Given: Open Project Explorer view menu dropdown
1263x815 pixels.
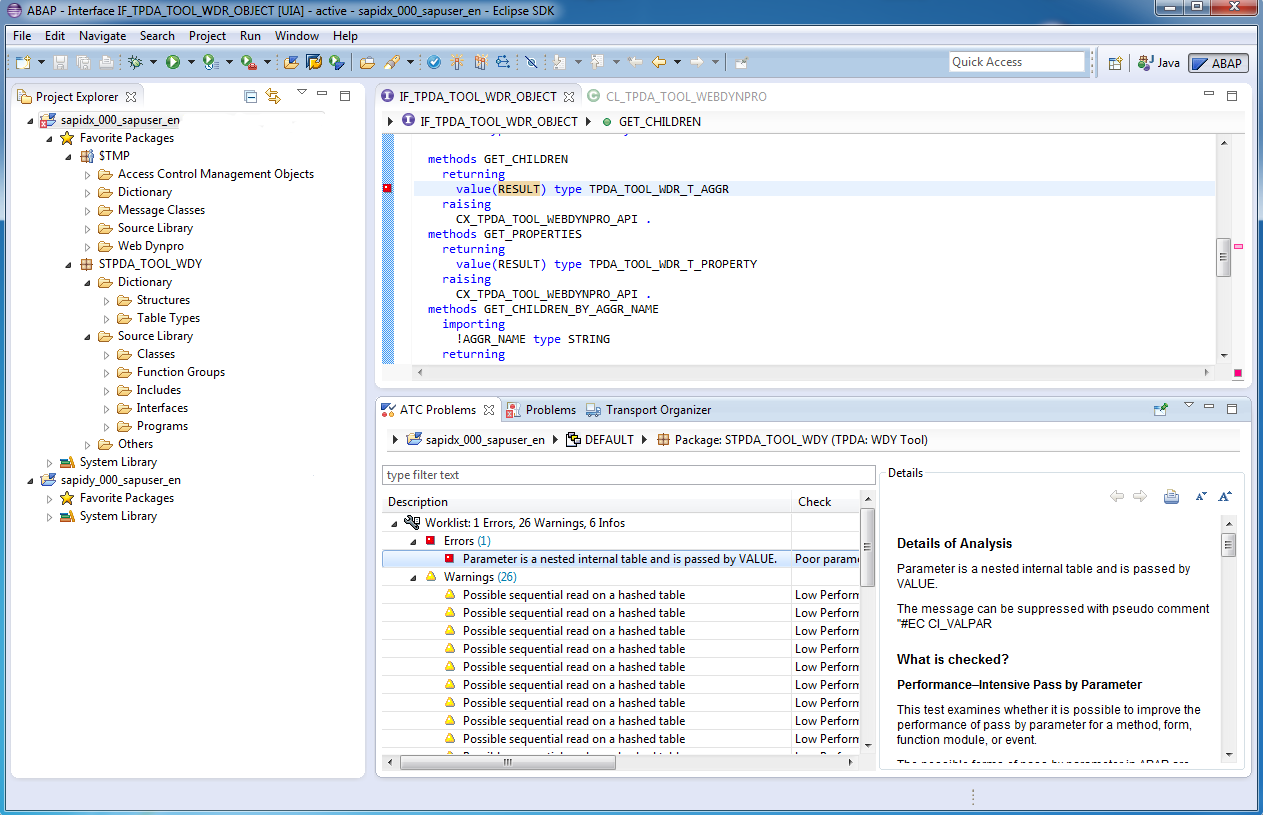Looking at the screenshot, I should coord(301,93).
